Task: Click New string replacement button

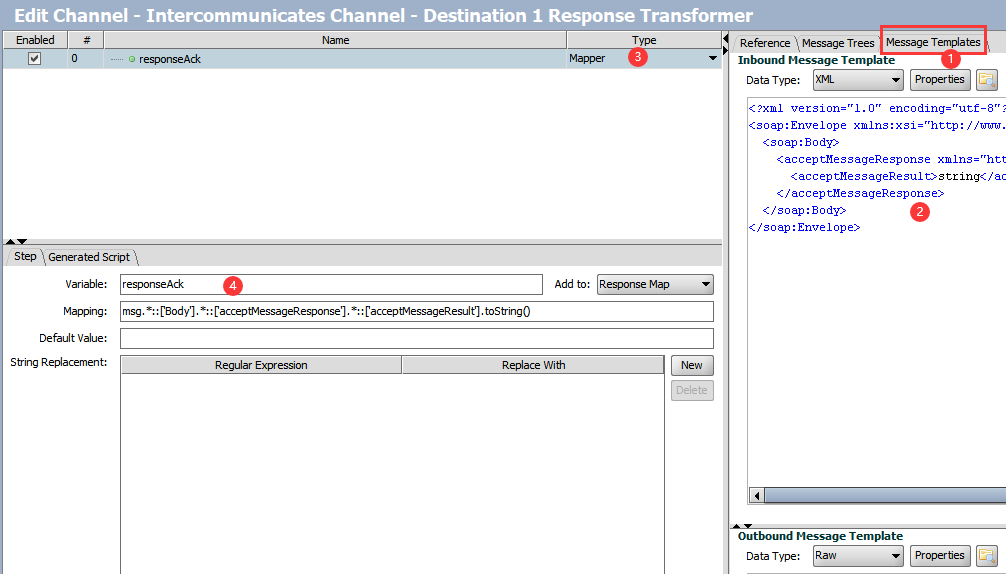Action: [692, 365]
